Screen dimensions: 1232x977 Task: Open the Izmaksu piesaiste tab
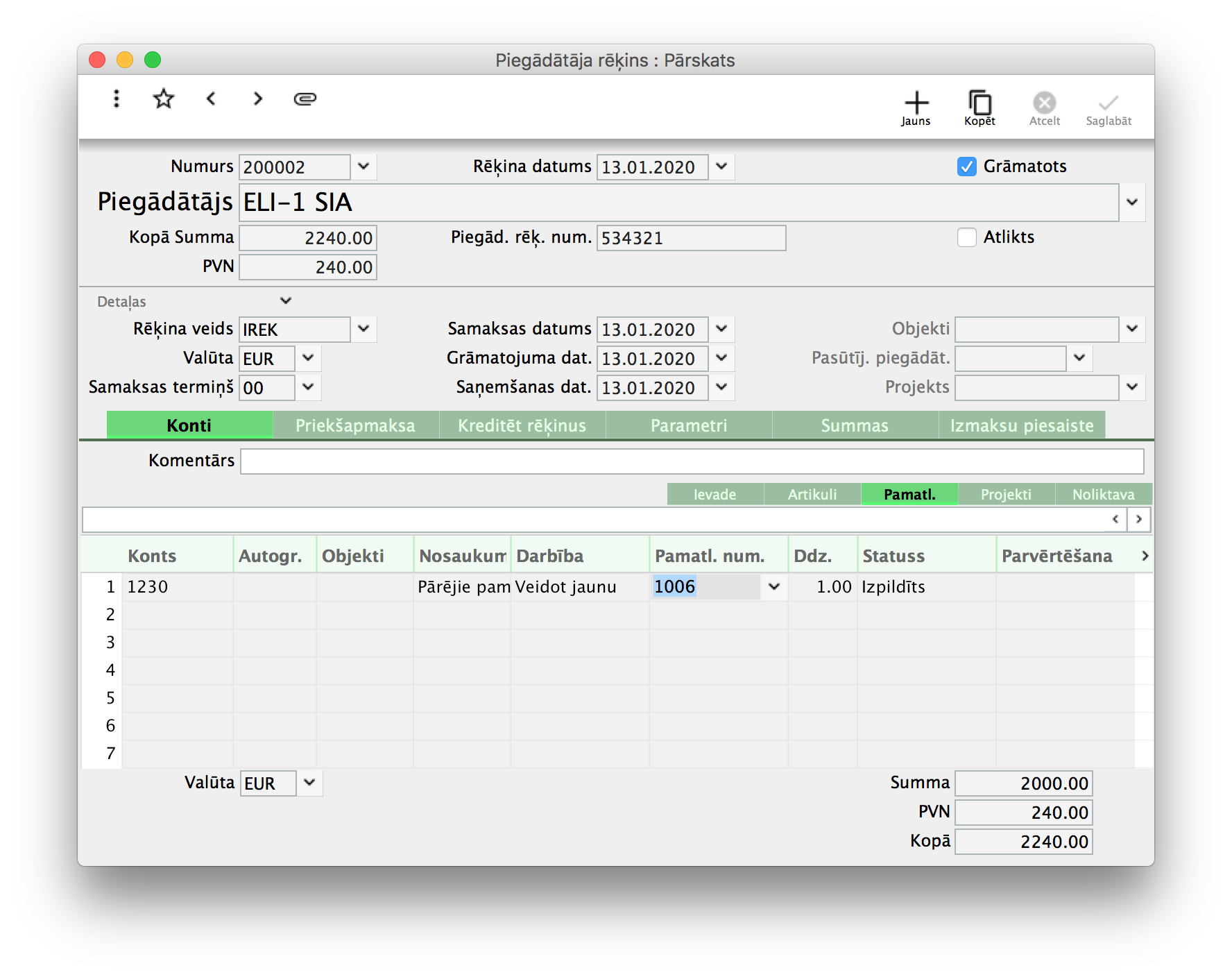point(1022,425)
